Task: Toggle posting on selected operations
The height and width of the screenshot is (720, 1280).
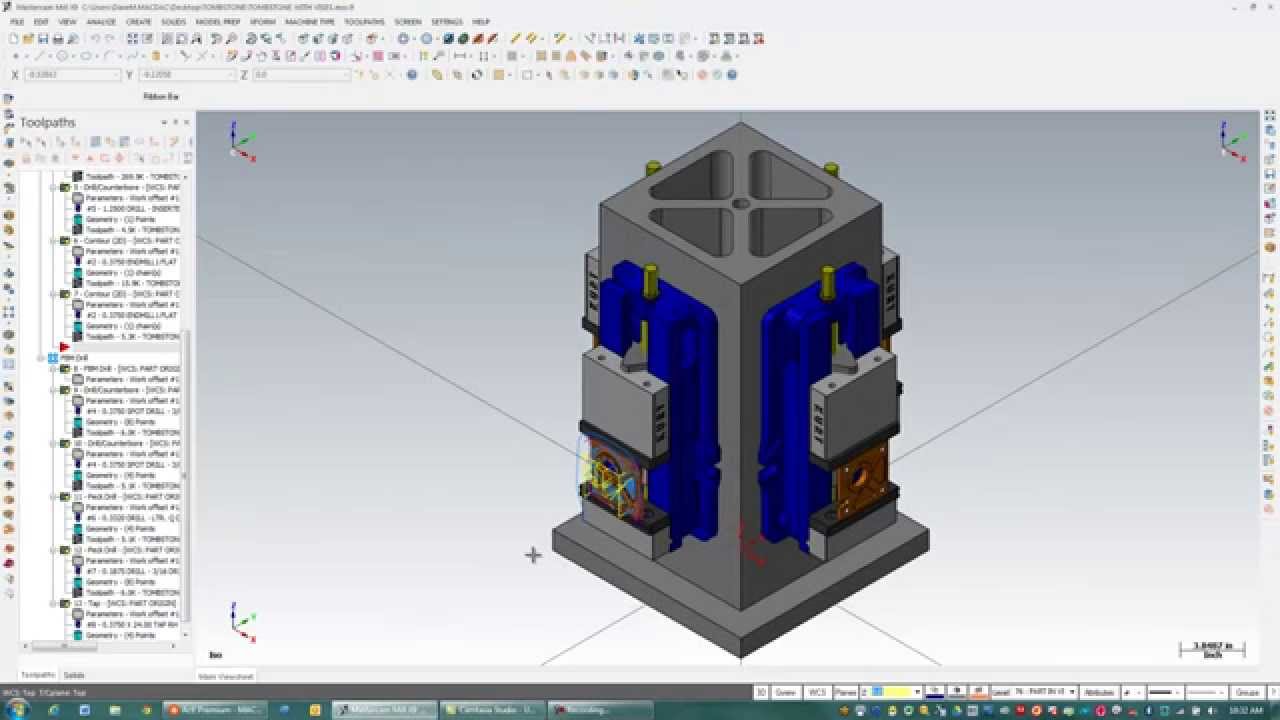Action: point(55,158)
